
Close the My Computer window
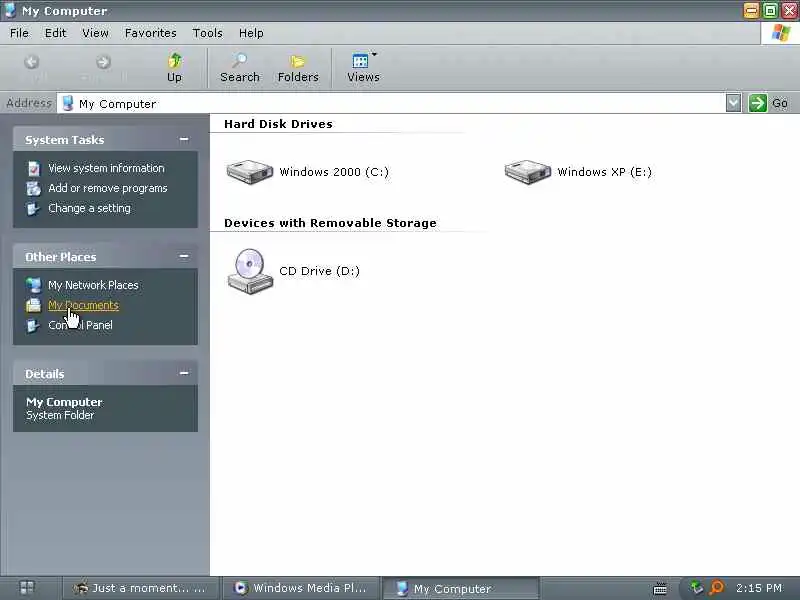(x=789, y=10)
